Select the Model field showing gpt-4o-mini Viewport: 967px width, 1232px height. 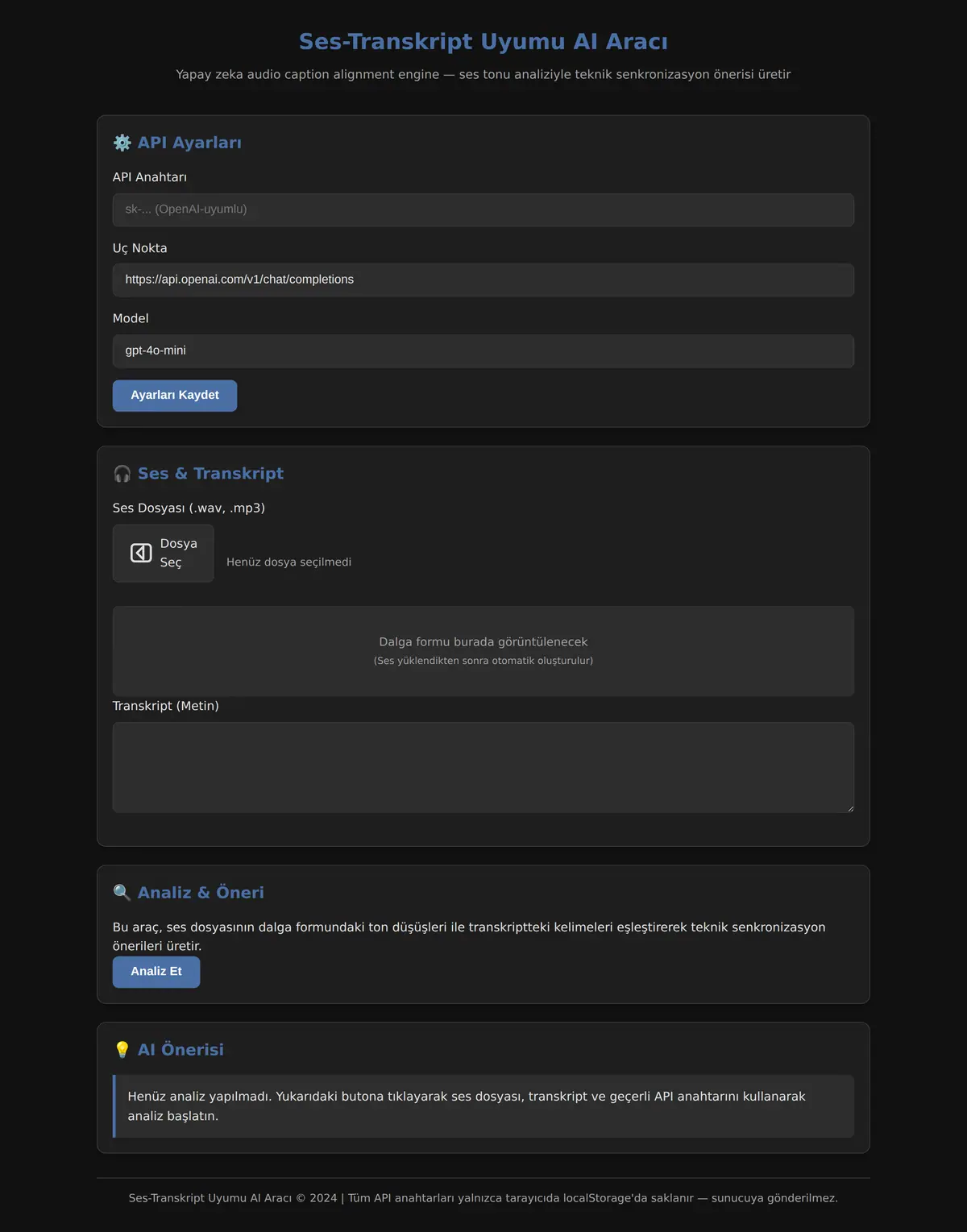click(483, 351)
